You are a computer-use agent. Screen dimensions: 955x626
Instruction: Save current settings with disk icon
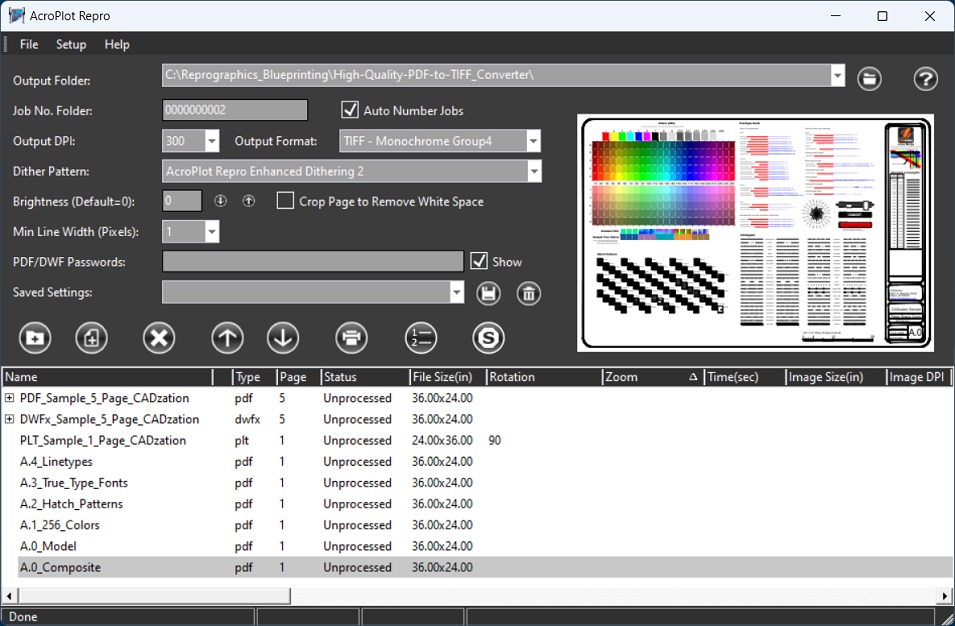point(488,294)
